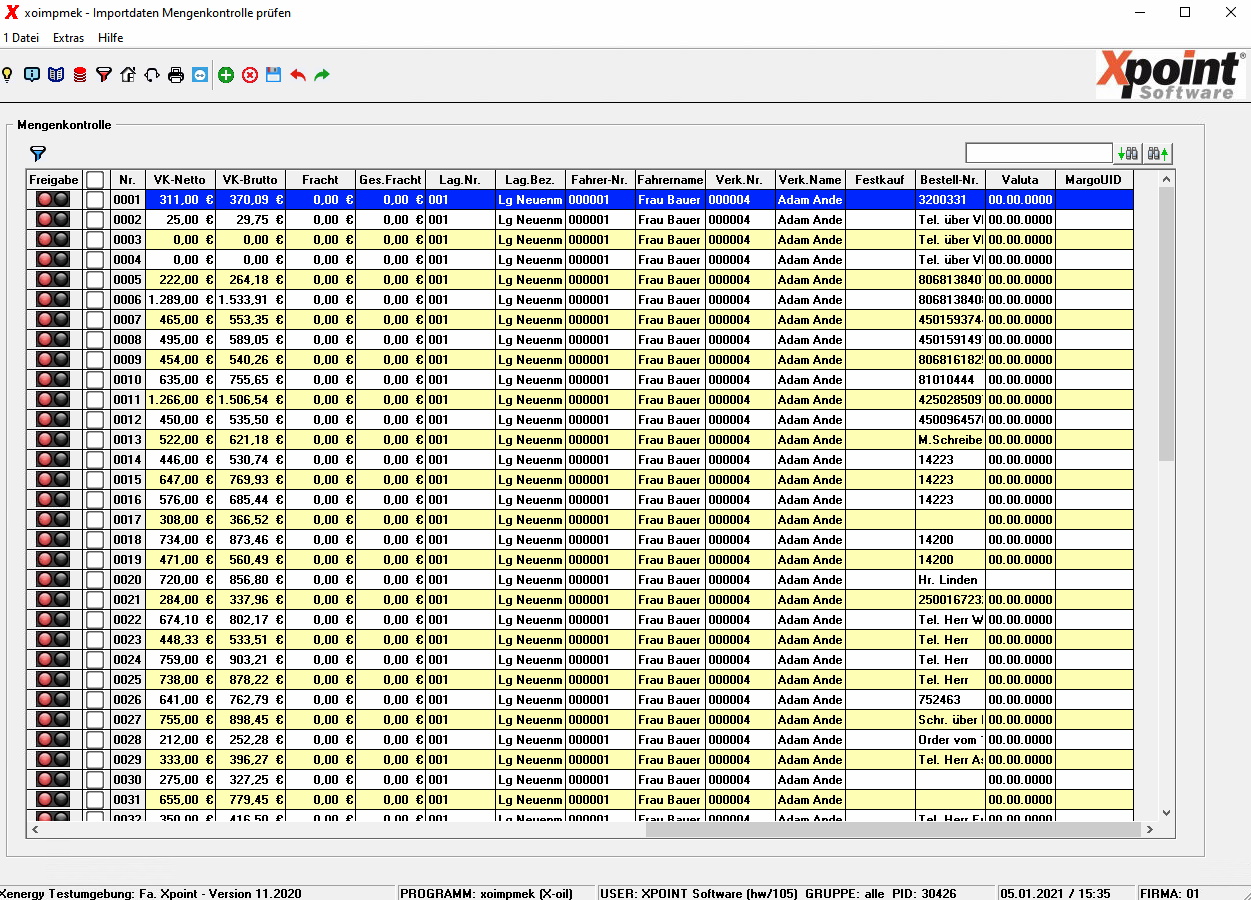Open the blue book manual icon
Screen dimensions: 1251x900
pos(56,75)
